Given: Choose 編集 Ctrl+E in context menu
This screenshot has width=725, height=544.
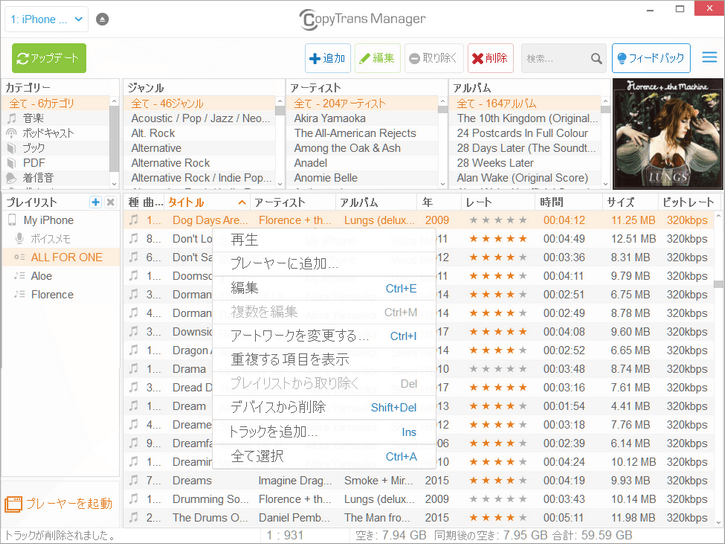Looking at the screenshot, I should [x=324, y=288].
